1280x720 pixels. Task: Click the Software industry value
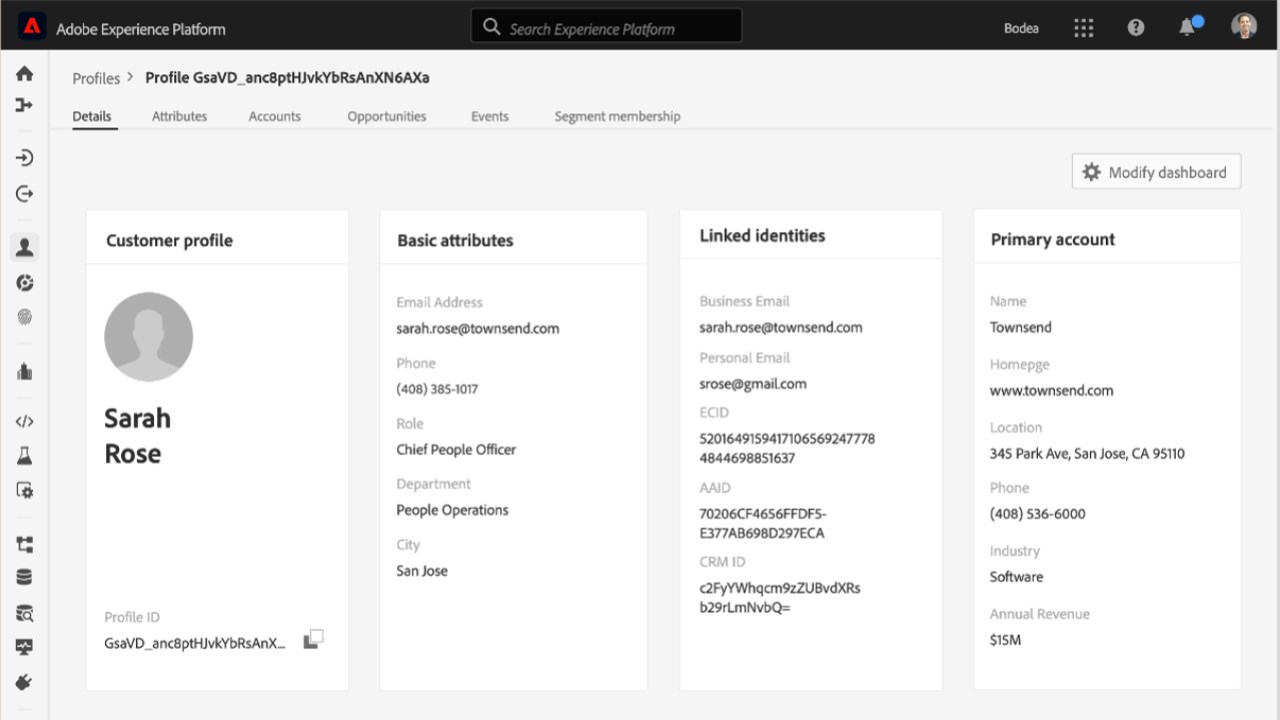1016,577
